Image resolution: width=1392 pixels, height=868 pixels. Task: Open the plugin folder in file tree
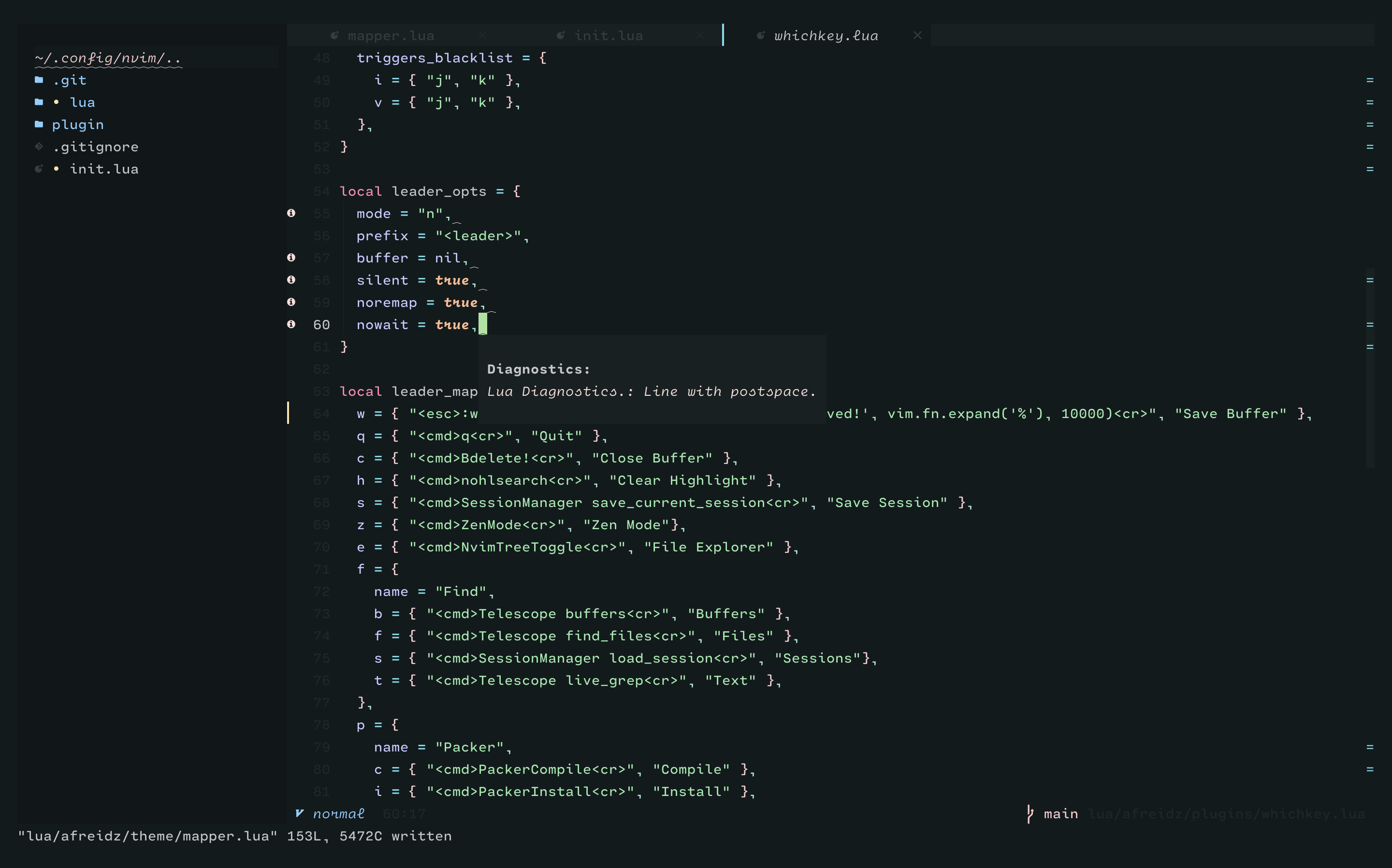(x=78, y=125)
